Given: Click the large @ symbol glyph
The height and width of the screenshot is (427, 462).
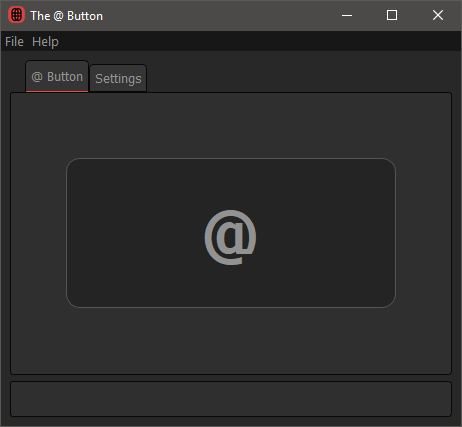Looking at the screenshot, I should point(230,237).
